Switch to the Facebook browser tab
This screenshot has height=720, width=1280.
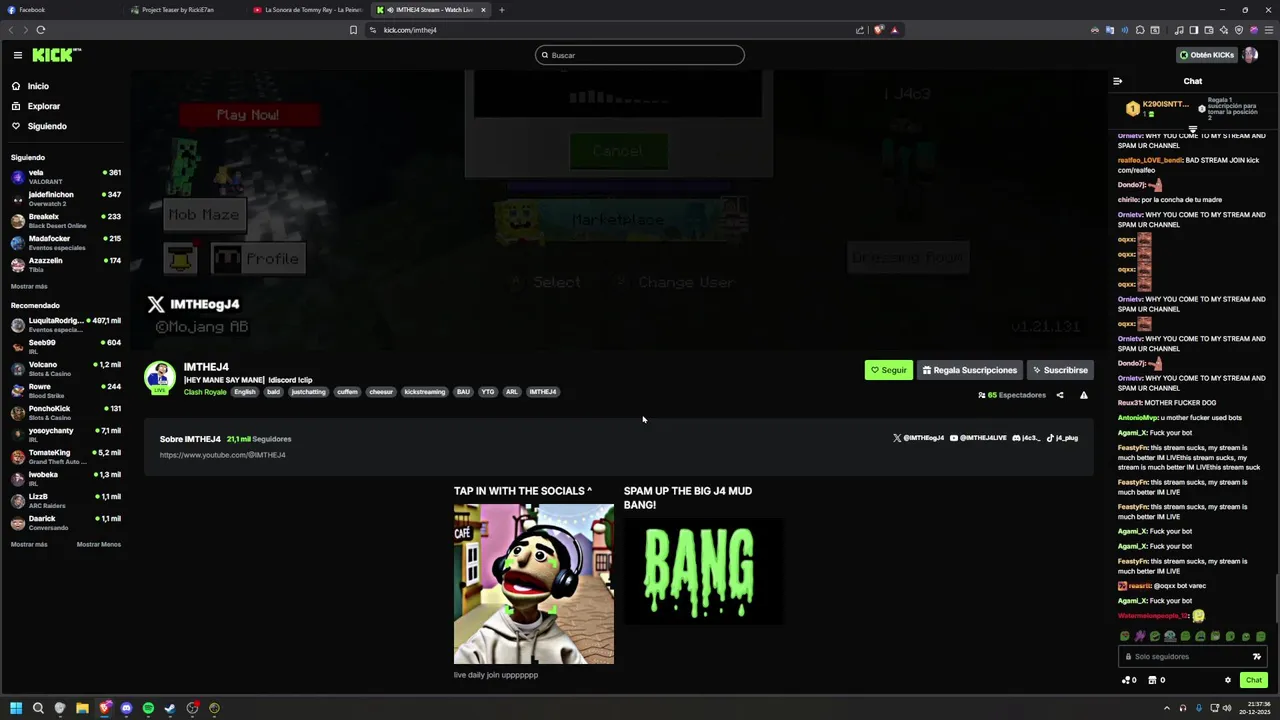coord(60,10)
